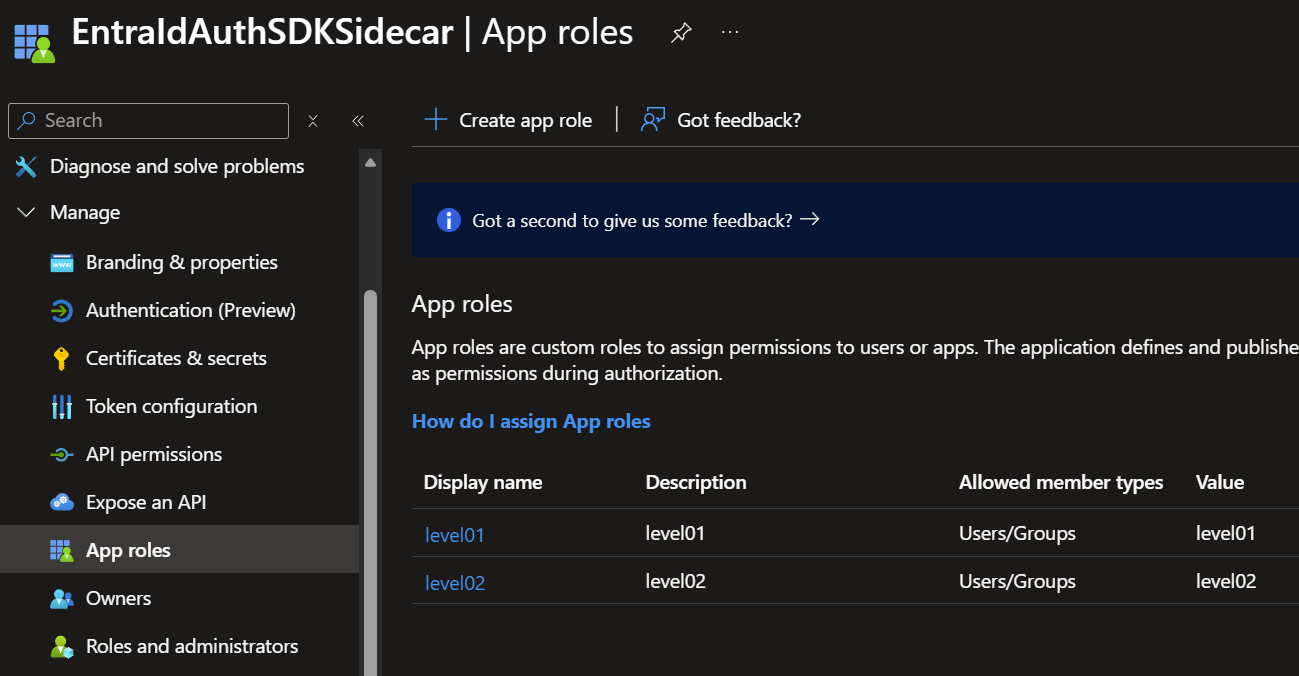Open the feedback banner link
The width and height of the screenshot is (1299, 676).
[x=646, y=220]
